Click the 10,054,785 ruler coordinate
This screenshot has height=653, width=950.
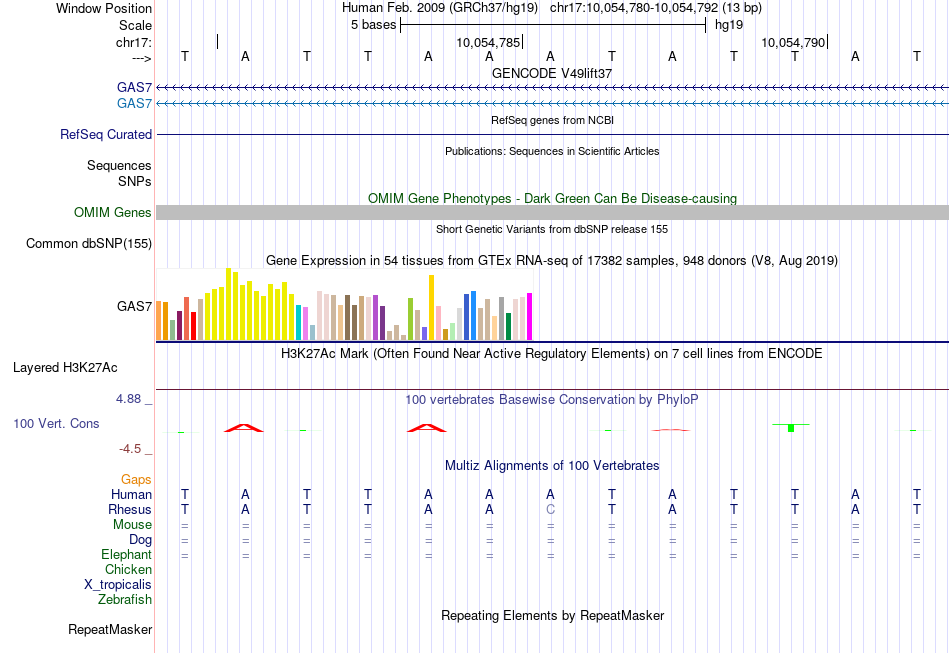488,42
